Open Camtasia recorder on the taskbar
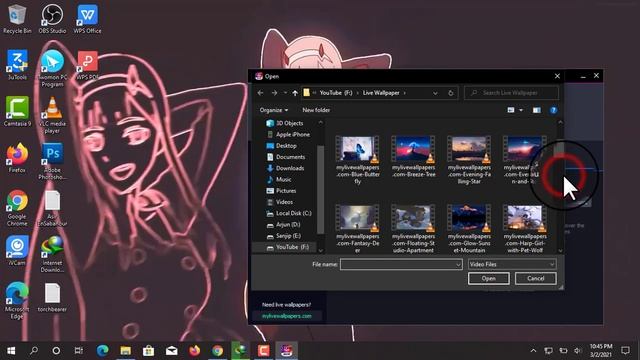 click(x=263, y=351)
